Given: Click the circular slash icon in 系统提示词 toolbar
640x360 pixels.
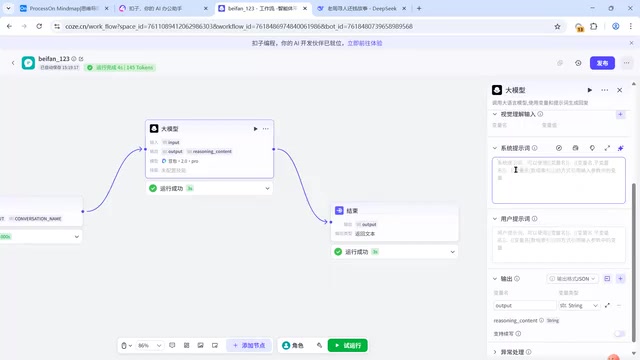Looking at the screenshot, I should pyautogui.click(x=559, y=148).
